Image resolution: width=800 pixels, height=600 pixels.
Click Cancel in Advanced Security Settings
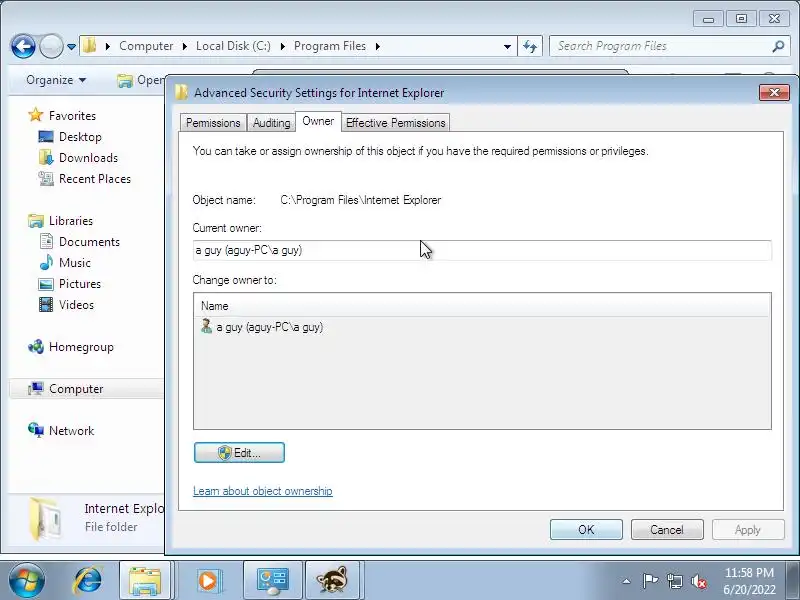(x=667, y=530)
